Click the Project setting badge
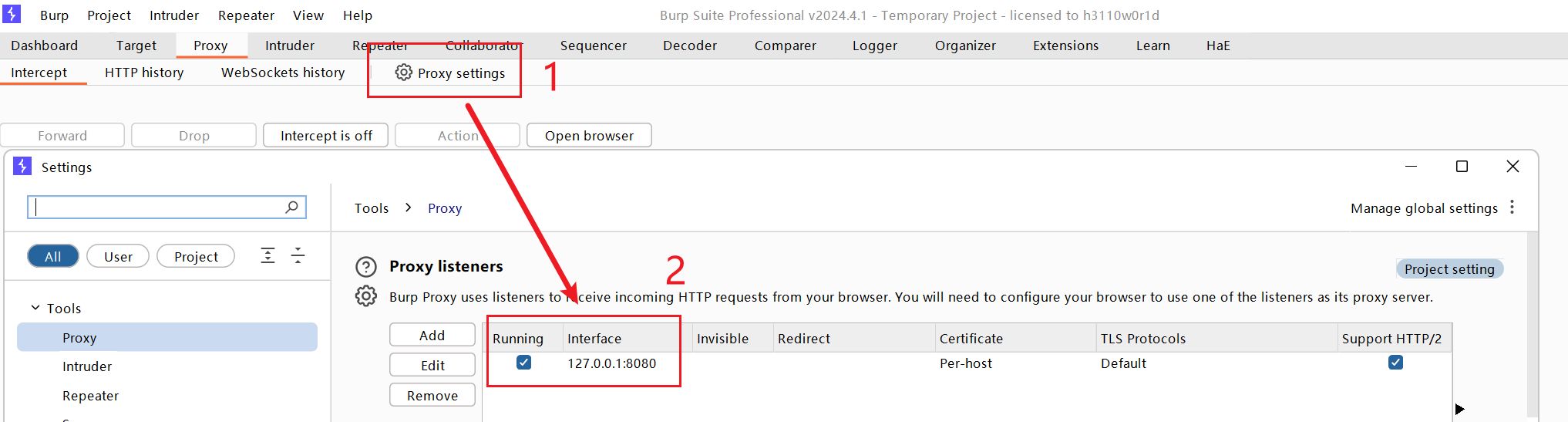 (x=1449, y=269)
